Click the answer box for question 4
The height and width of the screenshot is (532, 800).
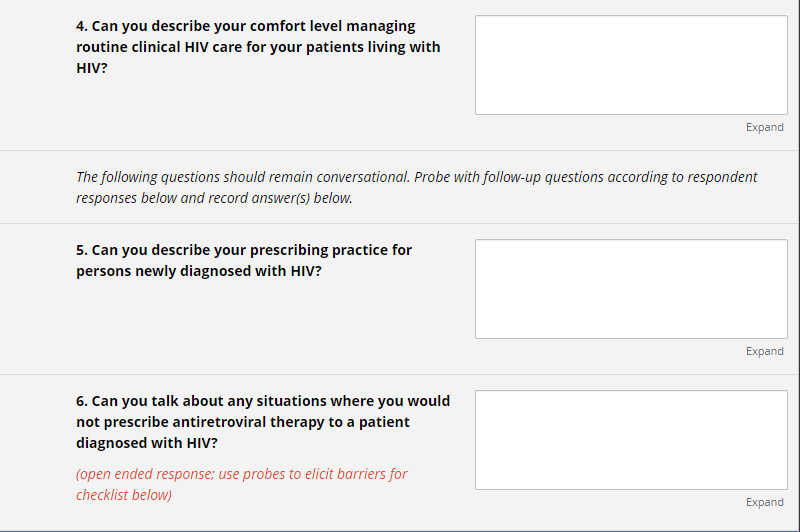coord(631,65)
